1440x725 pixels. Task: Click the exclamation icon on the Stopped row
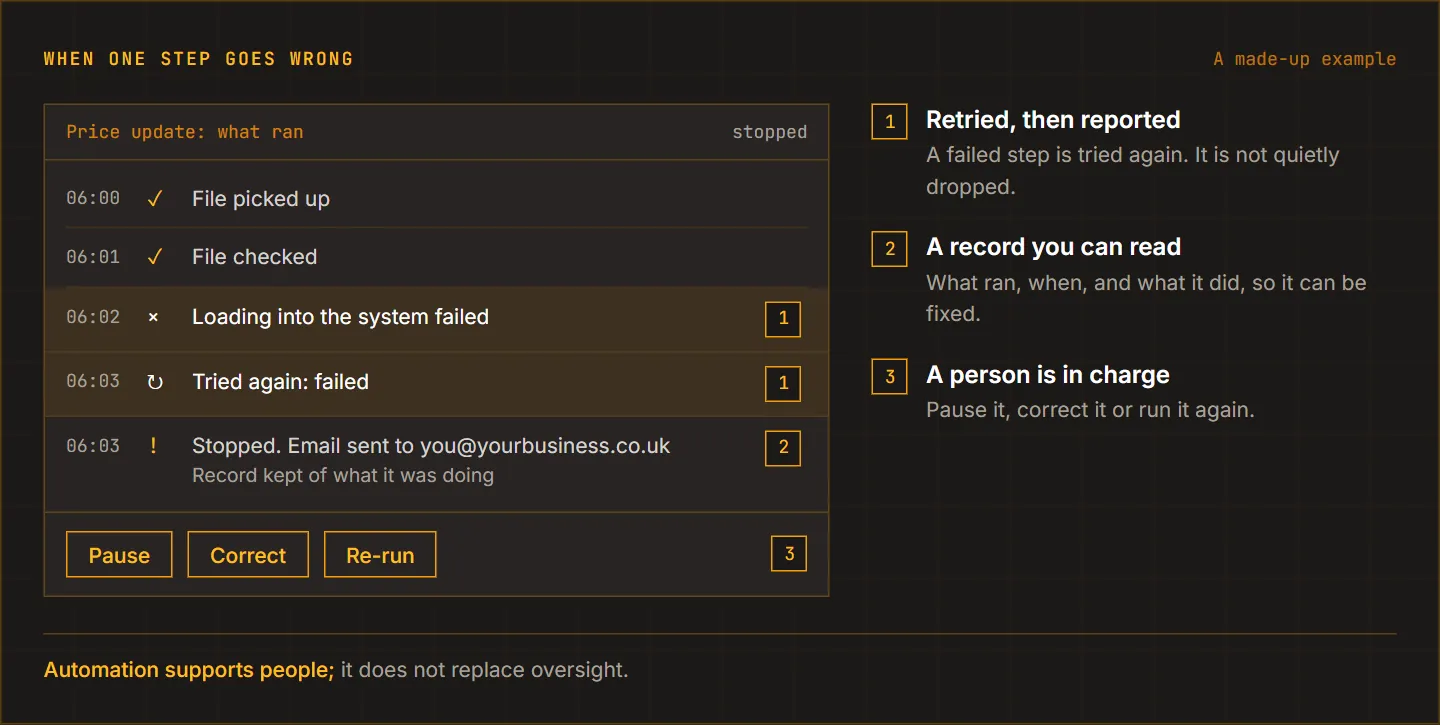click(x=153, y=446)
